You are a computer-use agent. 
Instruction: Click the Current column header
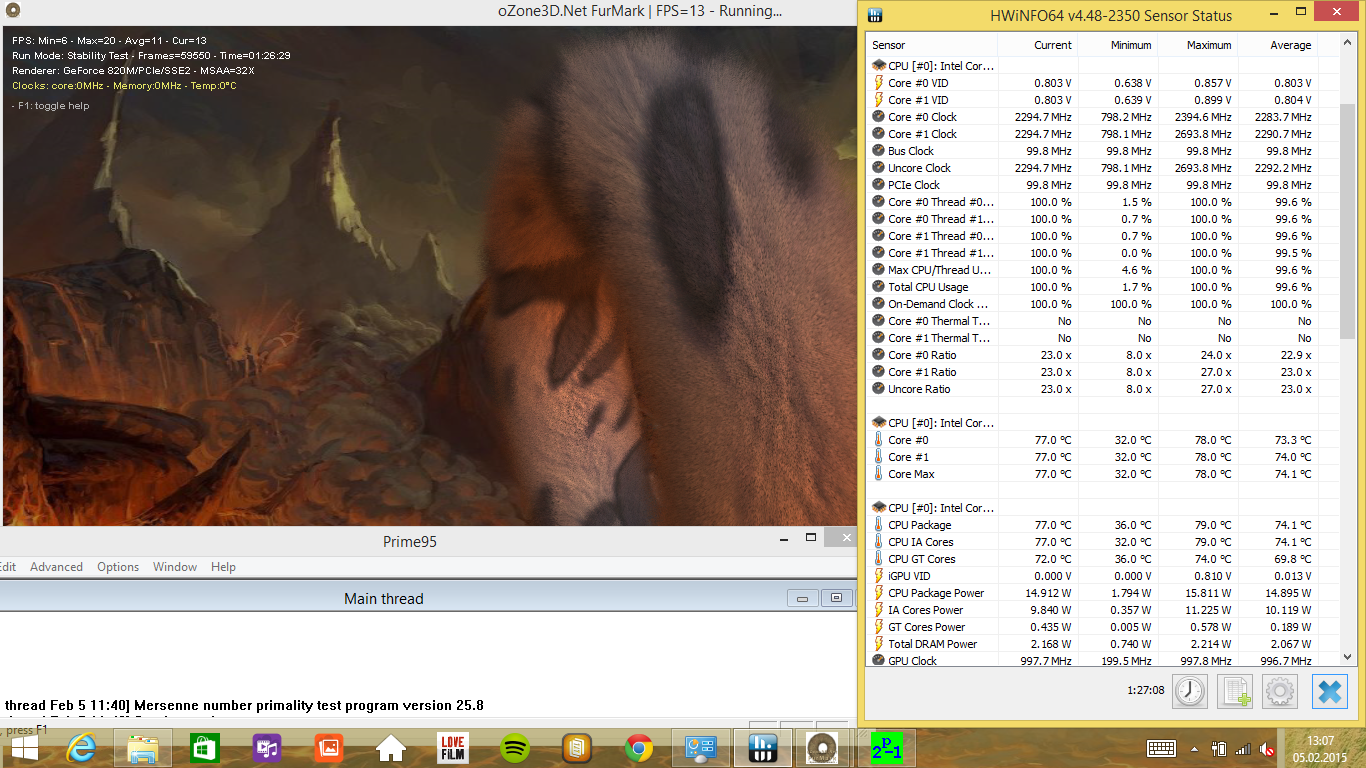click(1038, 45)
